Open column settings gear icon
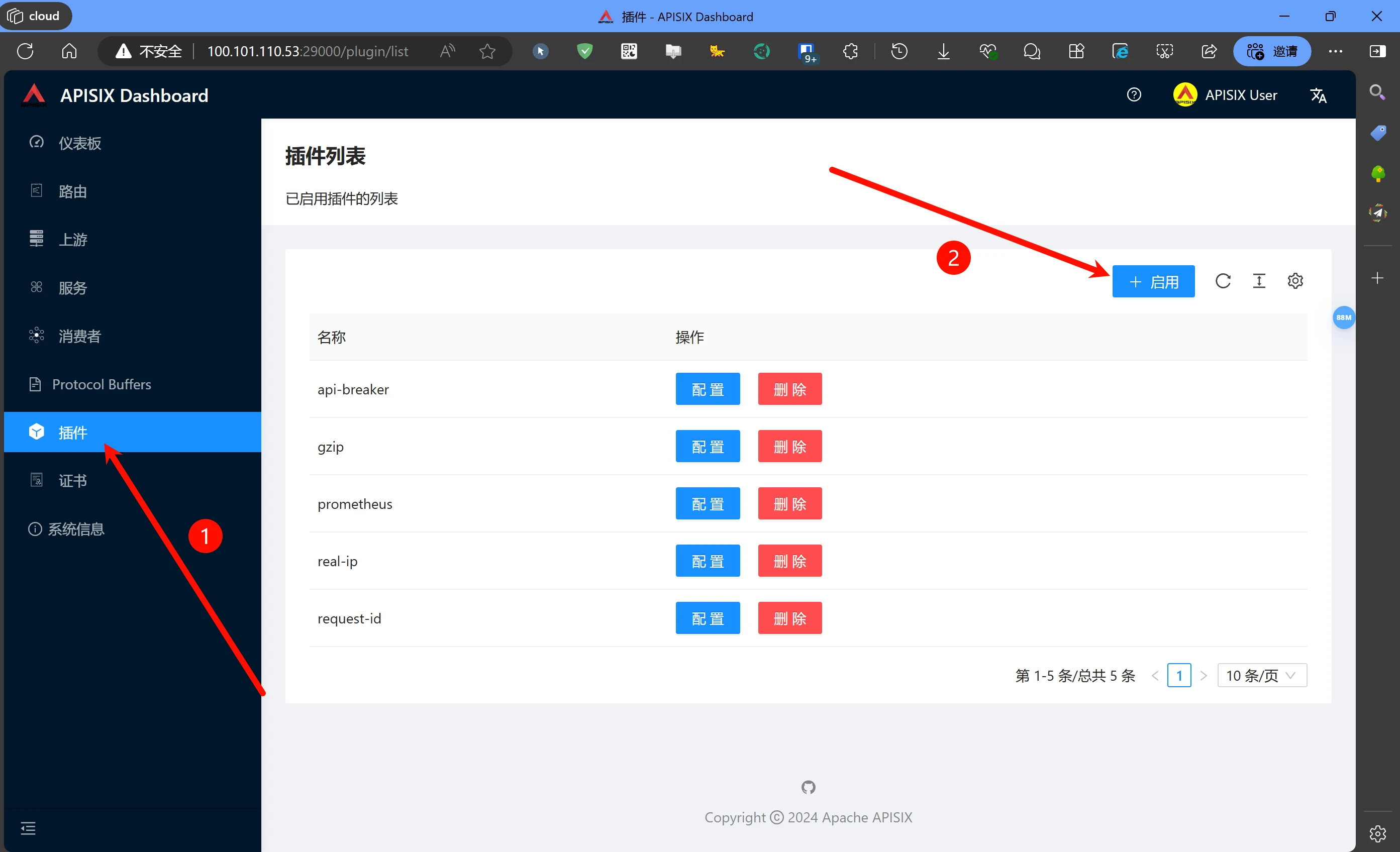 pyautogui.click(x=1295, y=281)
